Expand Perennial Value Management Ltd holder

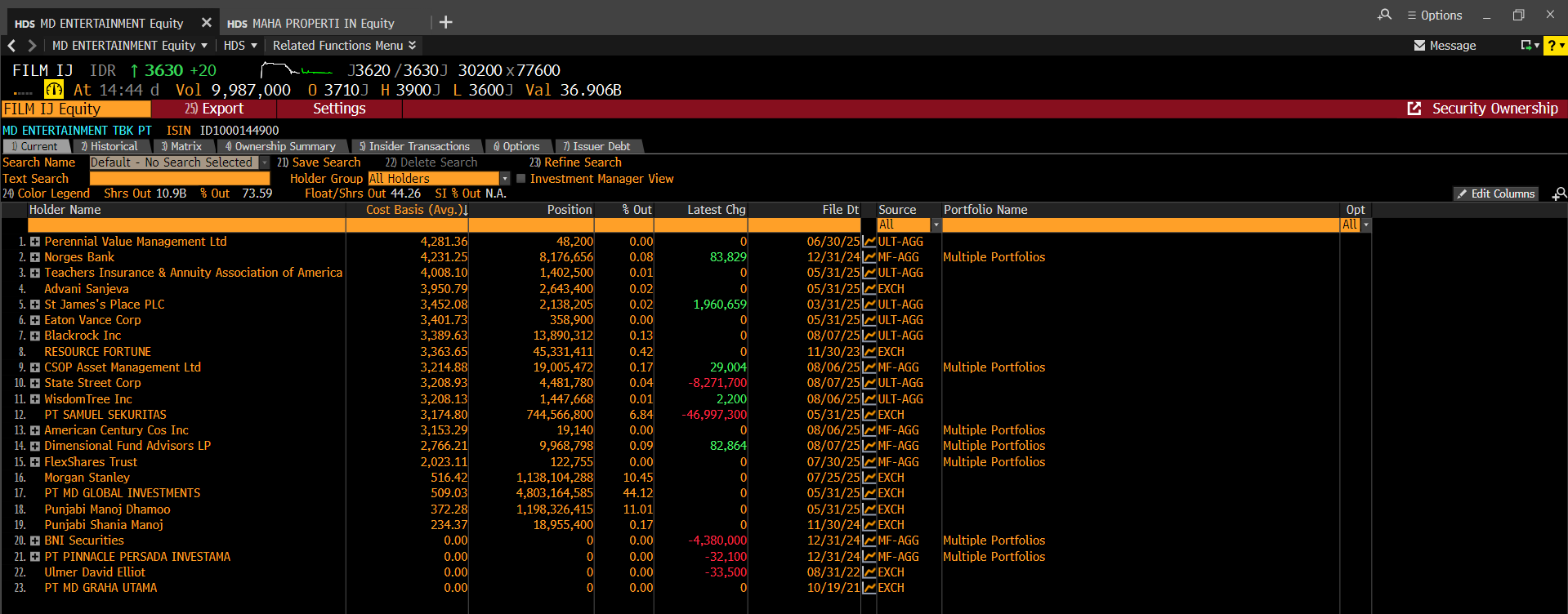point(35,242)
